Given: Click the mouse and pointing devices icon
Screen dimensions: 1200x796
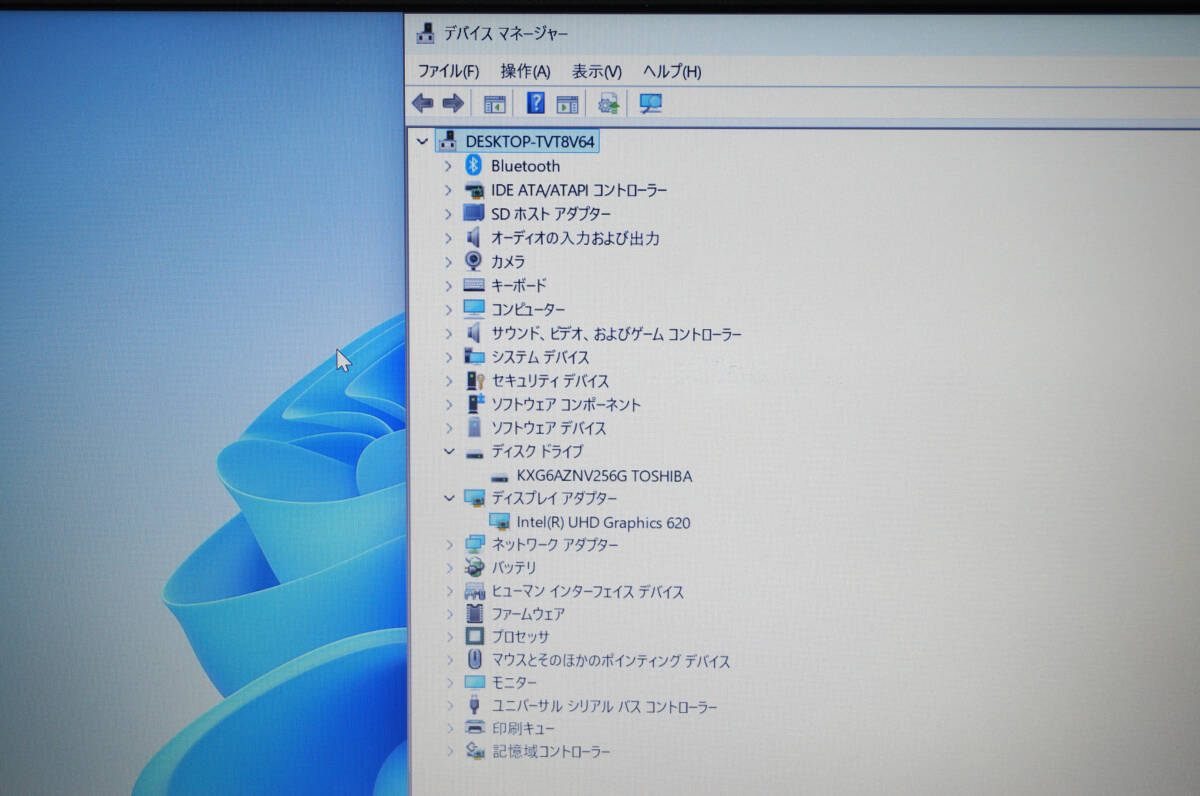Looking at the screenshot, I should pos(475,660).
